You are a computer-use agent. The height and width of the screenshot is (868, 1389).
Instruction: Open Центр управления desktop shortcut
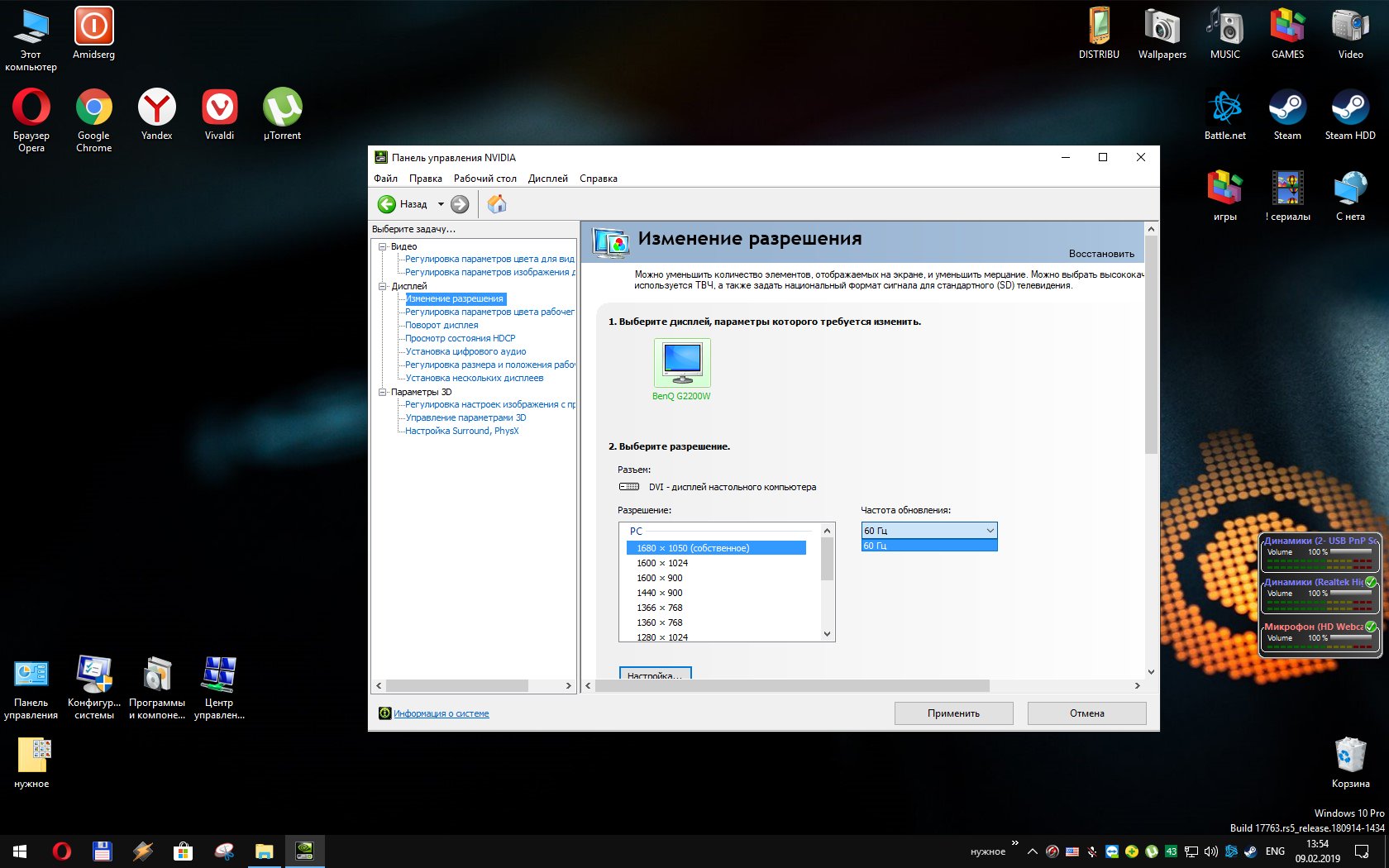pos(220,688)
